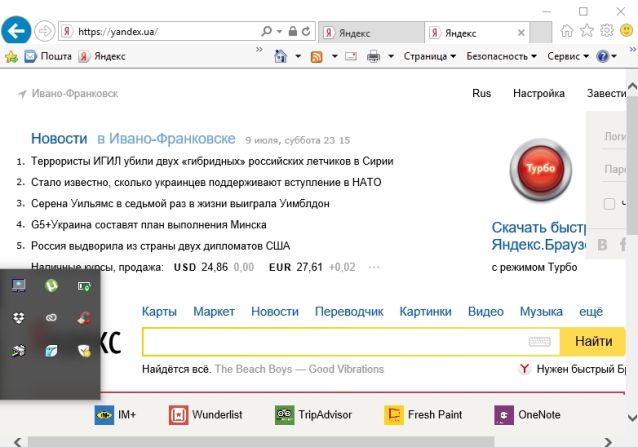Open the on-screen keyboard in search box

[539, 342]
